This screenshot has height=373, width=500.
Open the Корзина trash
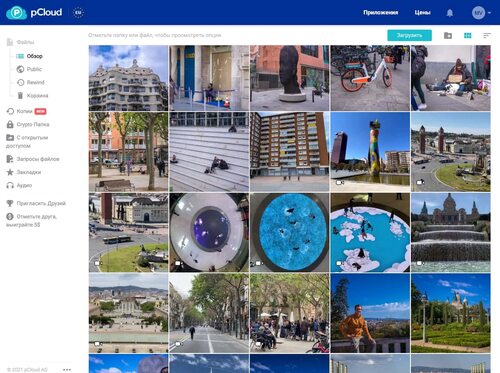click(37, 96)
